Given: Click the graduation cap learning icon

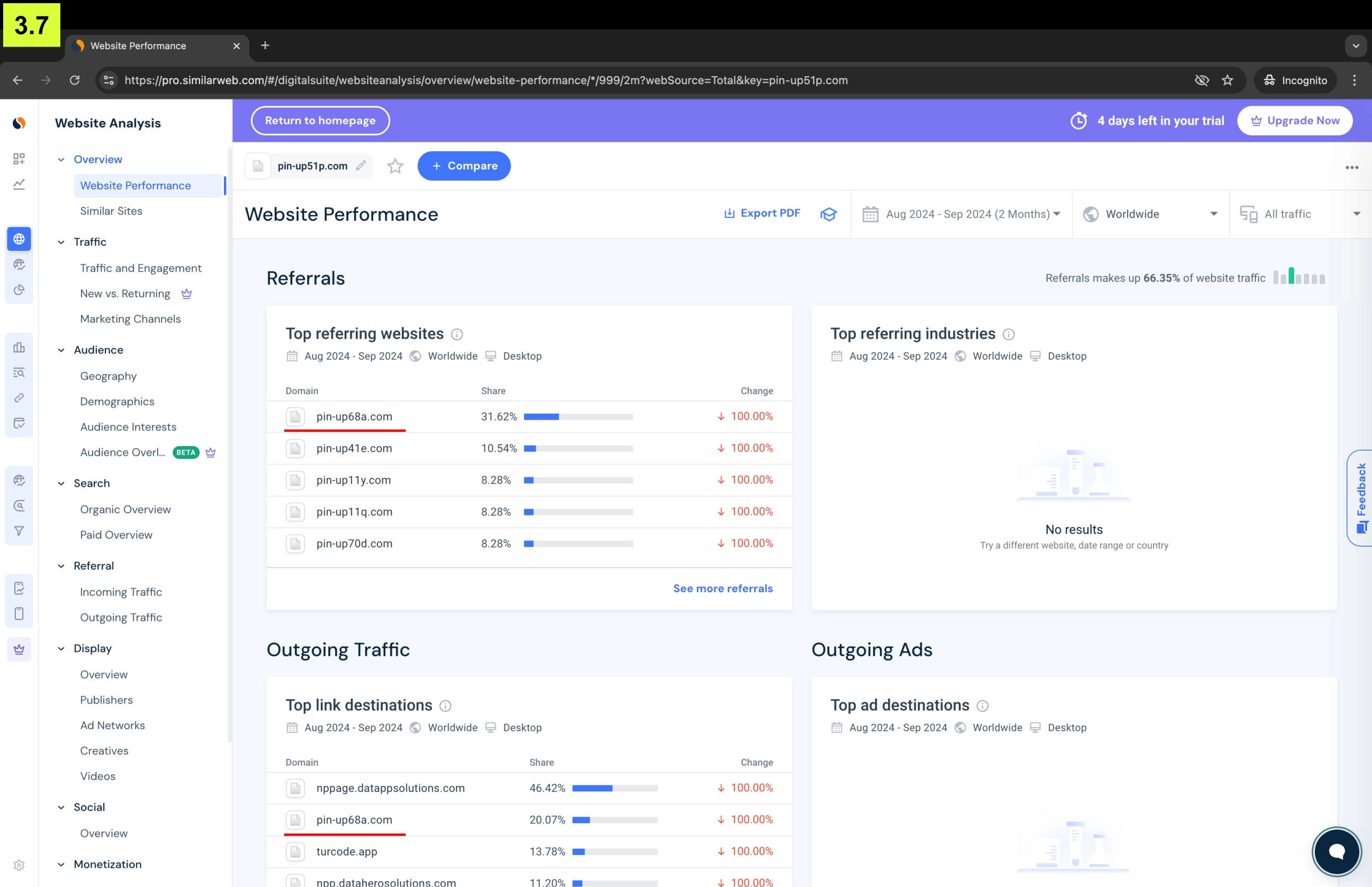Looking at the screenshot, I should tap(828, 214).
